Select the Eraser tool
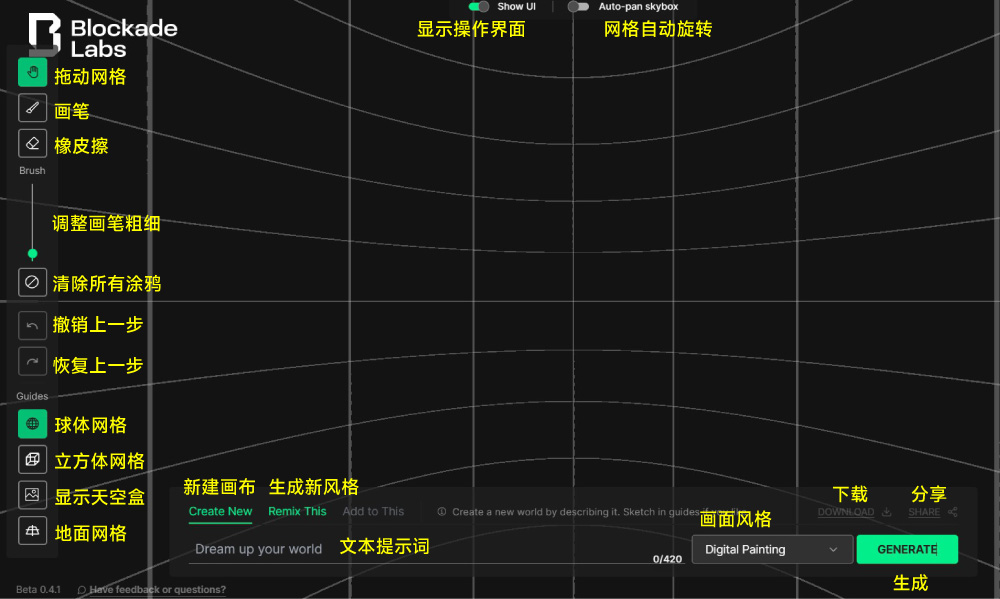The width and height of the screenshot is (1000, 599). (32, 143)
